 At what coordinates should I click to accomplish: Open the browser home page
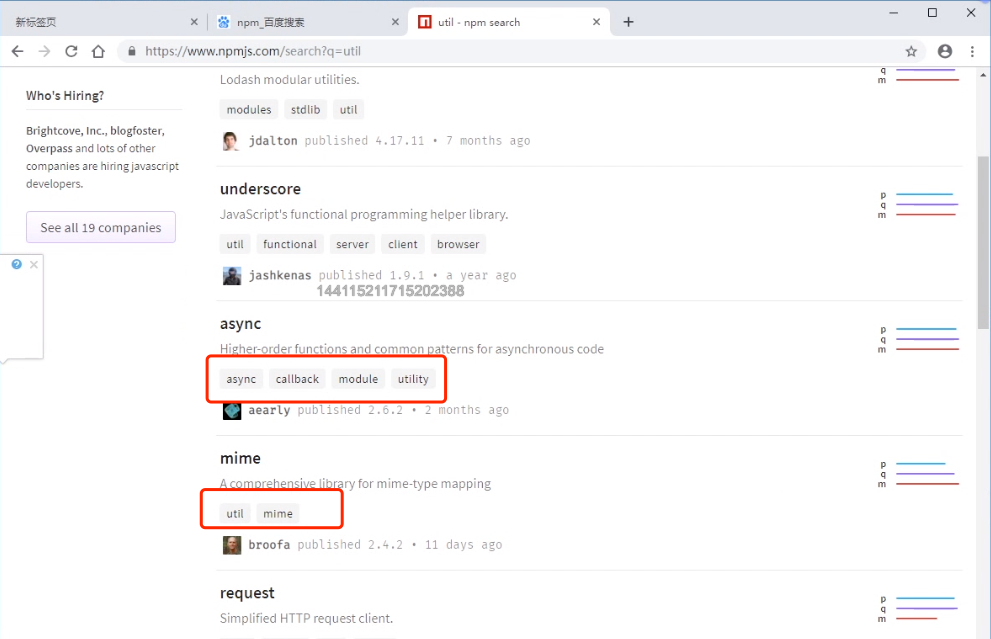coord(98,51)
